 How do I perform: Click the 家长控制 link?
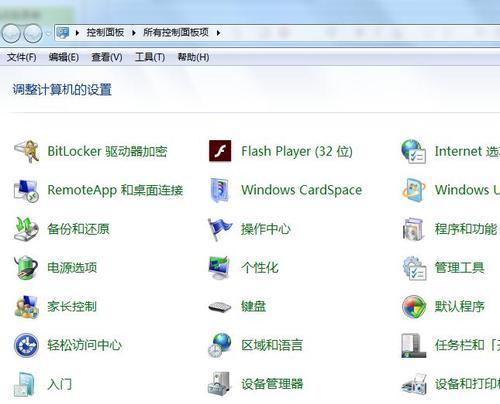pos(72,306)
